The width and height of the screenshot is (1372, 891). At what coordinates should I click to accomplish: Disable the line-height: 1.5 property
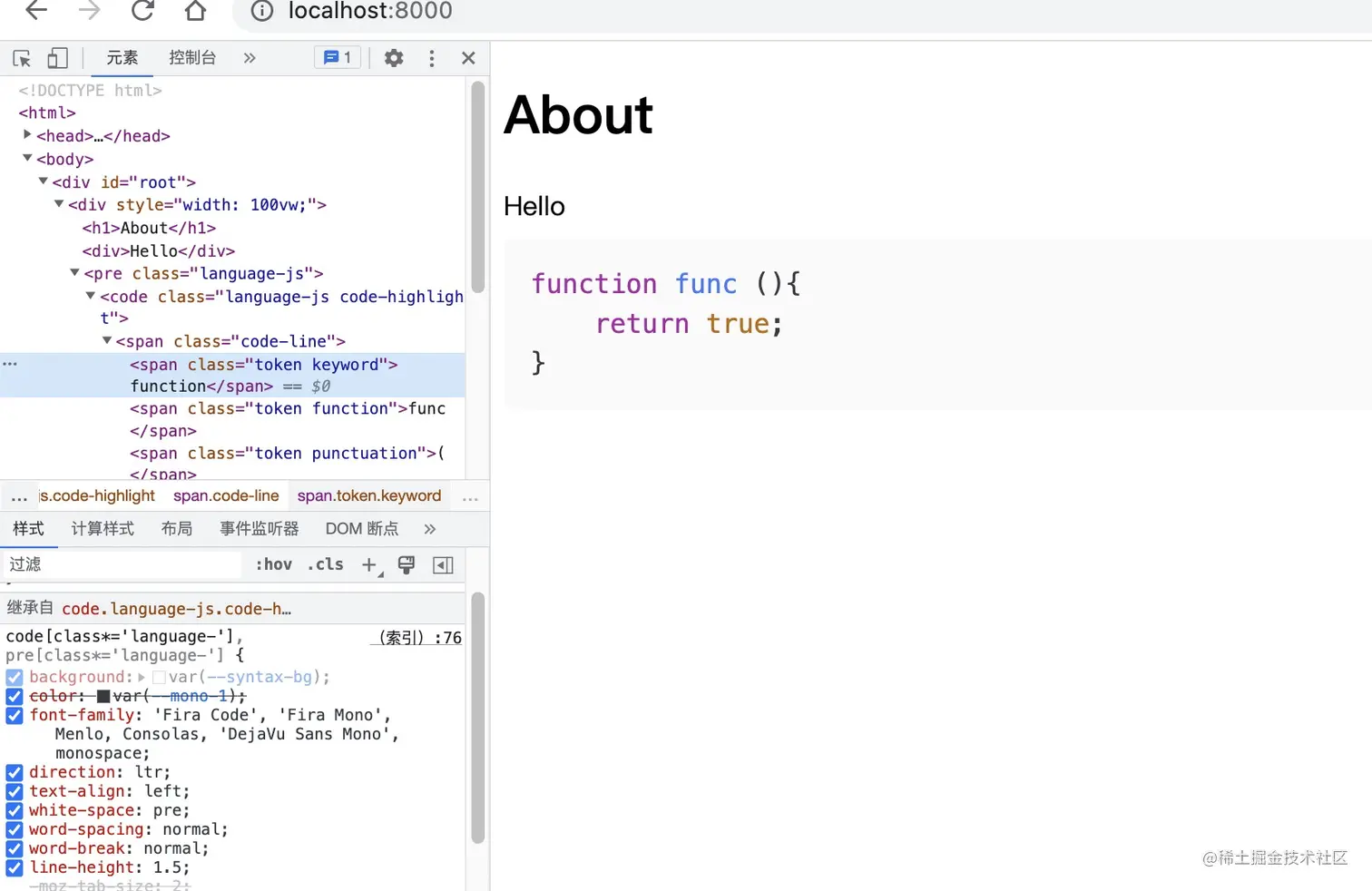(x=15, y=867)
